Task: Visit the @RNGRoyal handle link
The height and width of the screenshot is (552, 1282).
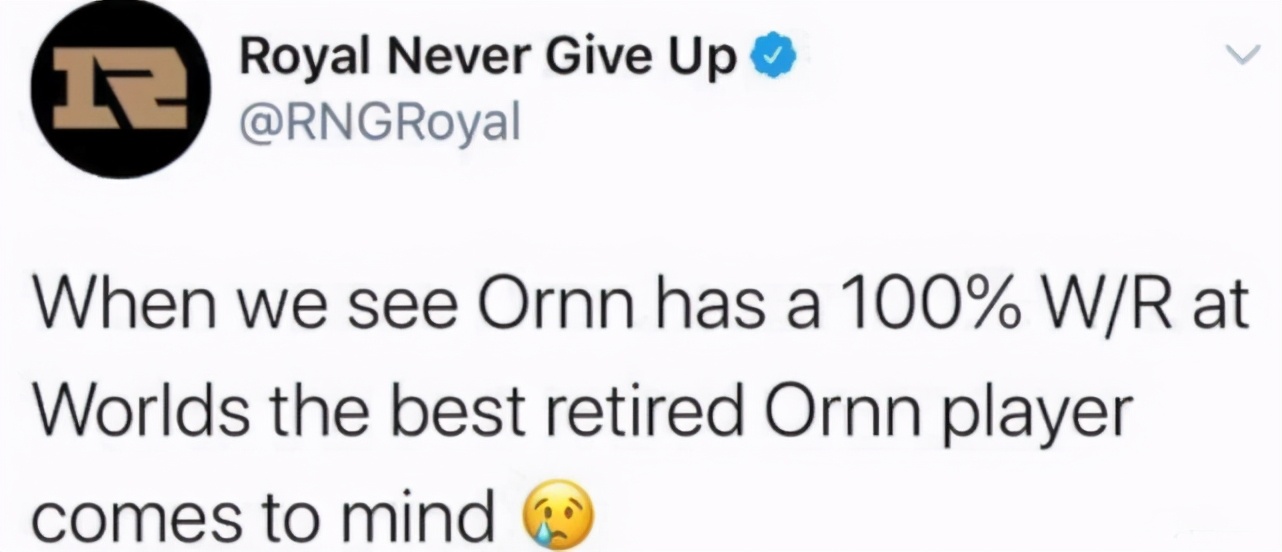Action: pos(381,125)
